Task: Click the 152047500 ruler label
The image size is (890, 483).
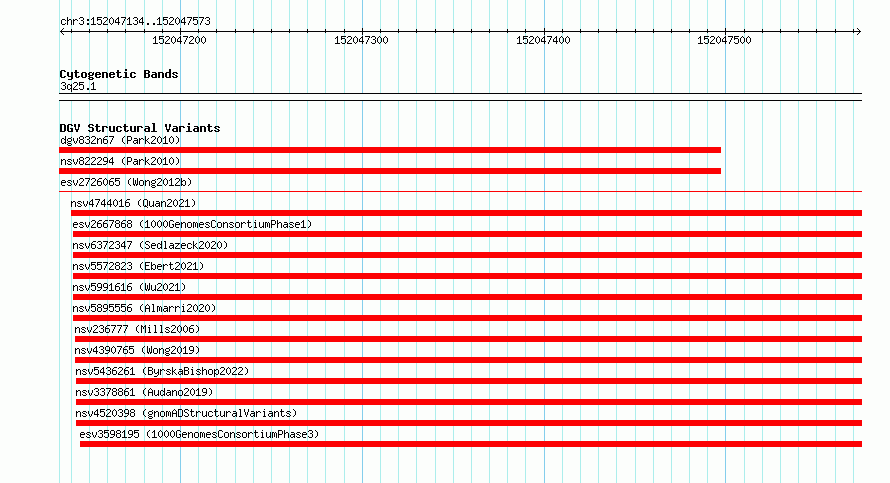Action: (724, 40)
